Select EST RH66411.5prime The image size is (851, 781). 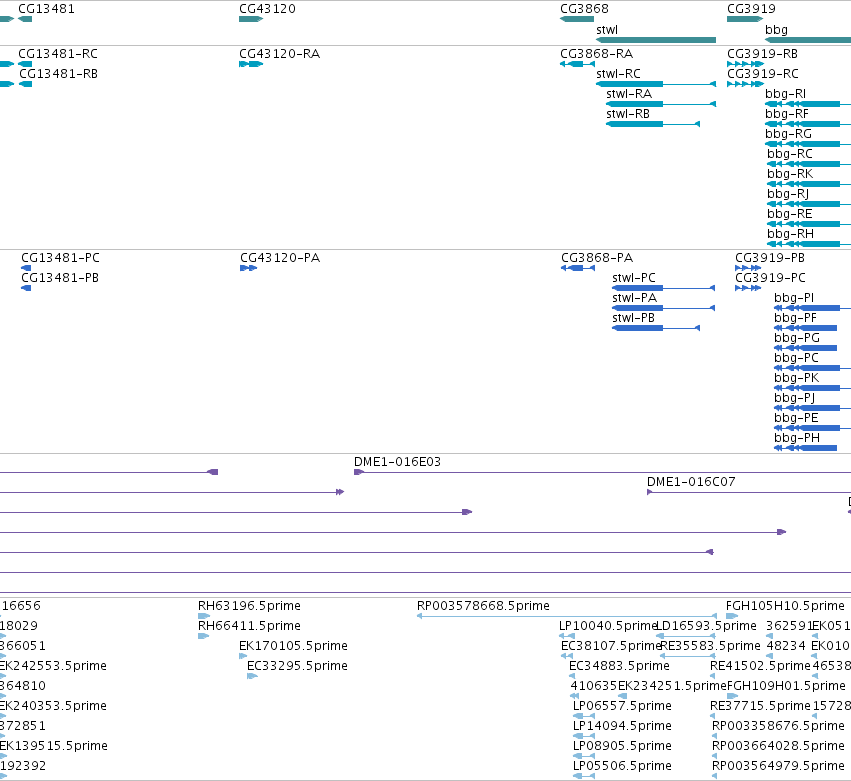click(204, 636)
